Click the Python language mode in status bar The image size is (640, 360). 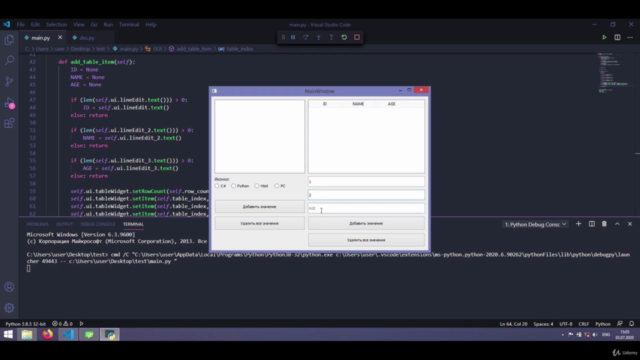(x=603, y=324)
